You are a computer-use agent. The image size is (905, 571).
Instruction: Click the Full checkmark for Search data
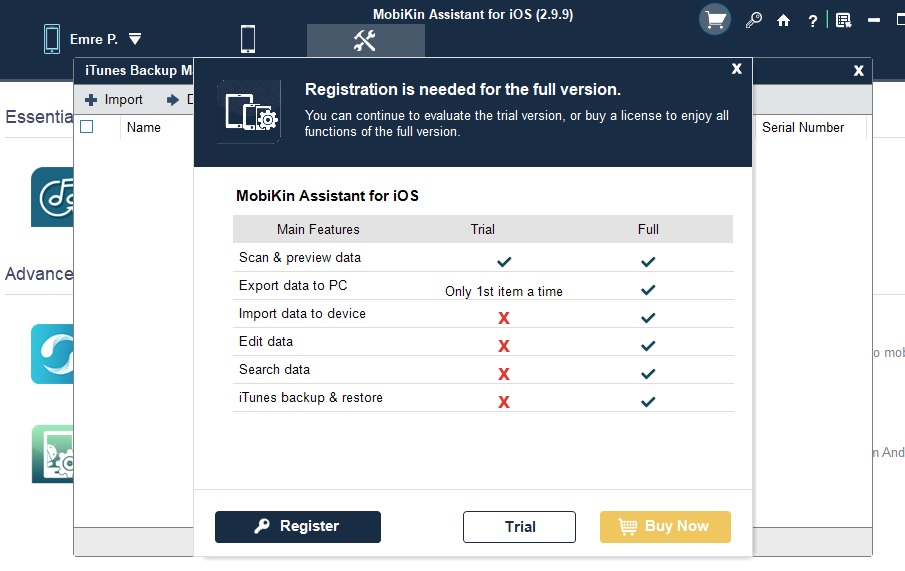pyautogui.click(x=648, y=374)
